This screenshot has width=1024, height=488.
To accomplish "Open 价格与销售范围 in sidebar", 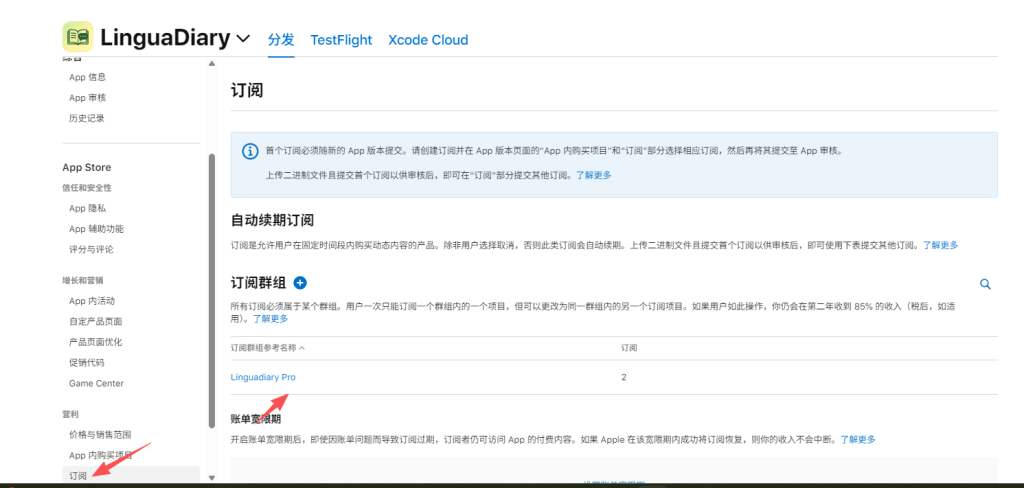I will (x=100, y=435).
